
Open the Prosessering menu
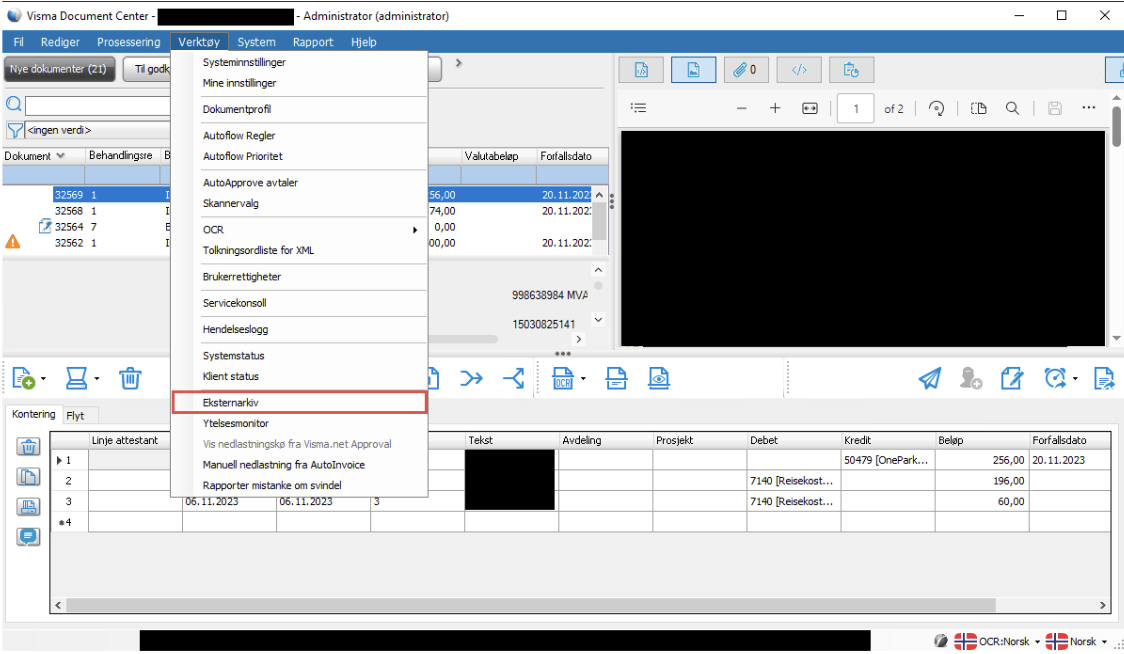pos(129,42)
